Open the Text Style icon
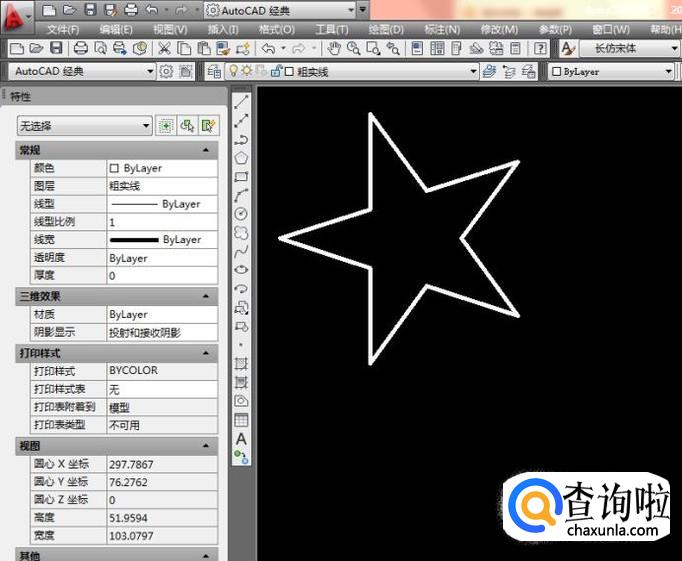This screenshot has height=561, width=682. [x=568, y=48]
